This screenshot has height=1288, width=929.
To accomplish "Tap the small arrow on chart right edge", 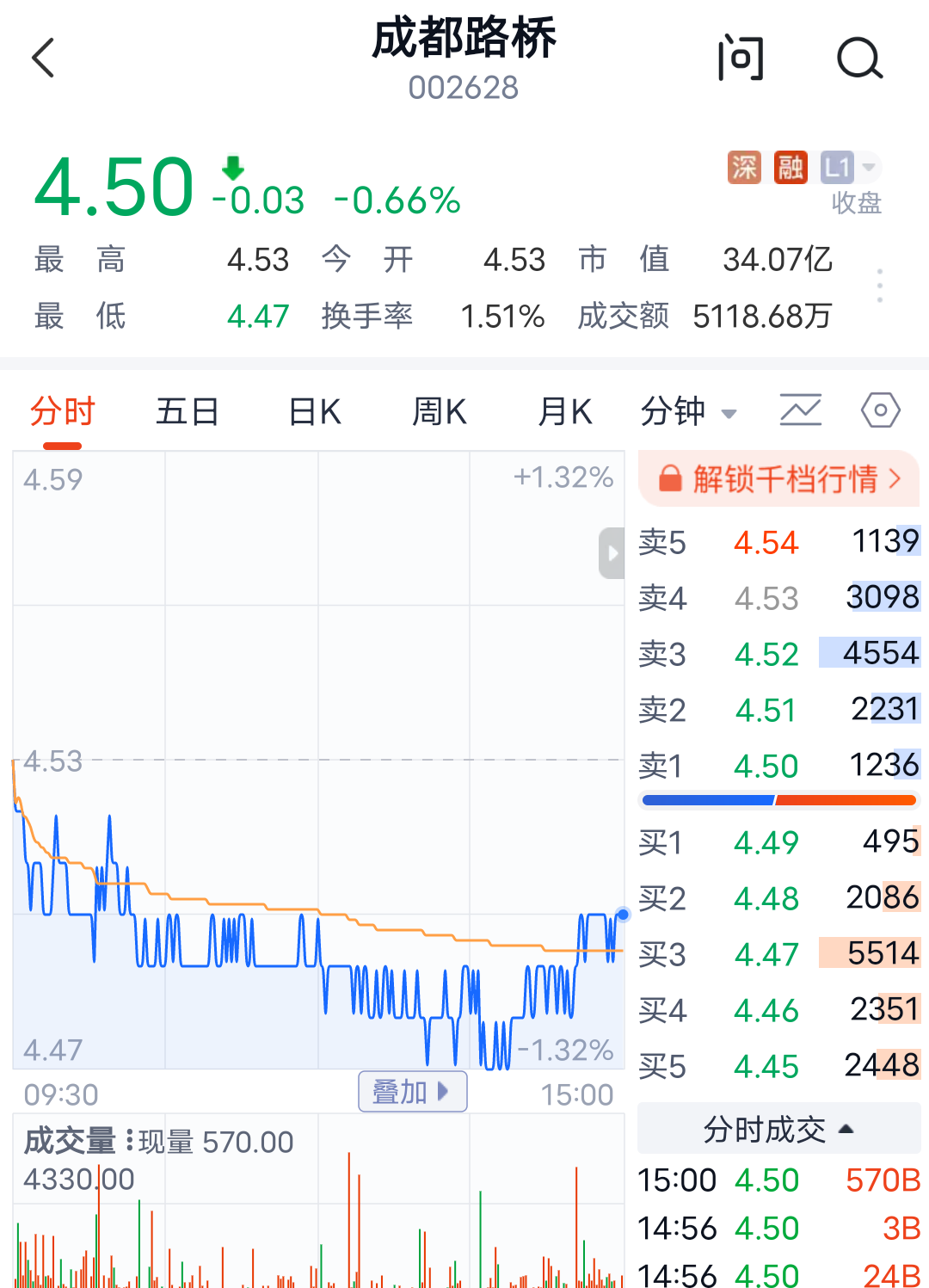I will (x=611, y=554).
